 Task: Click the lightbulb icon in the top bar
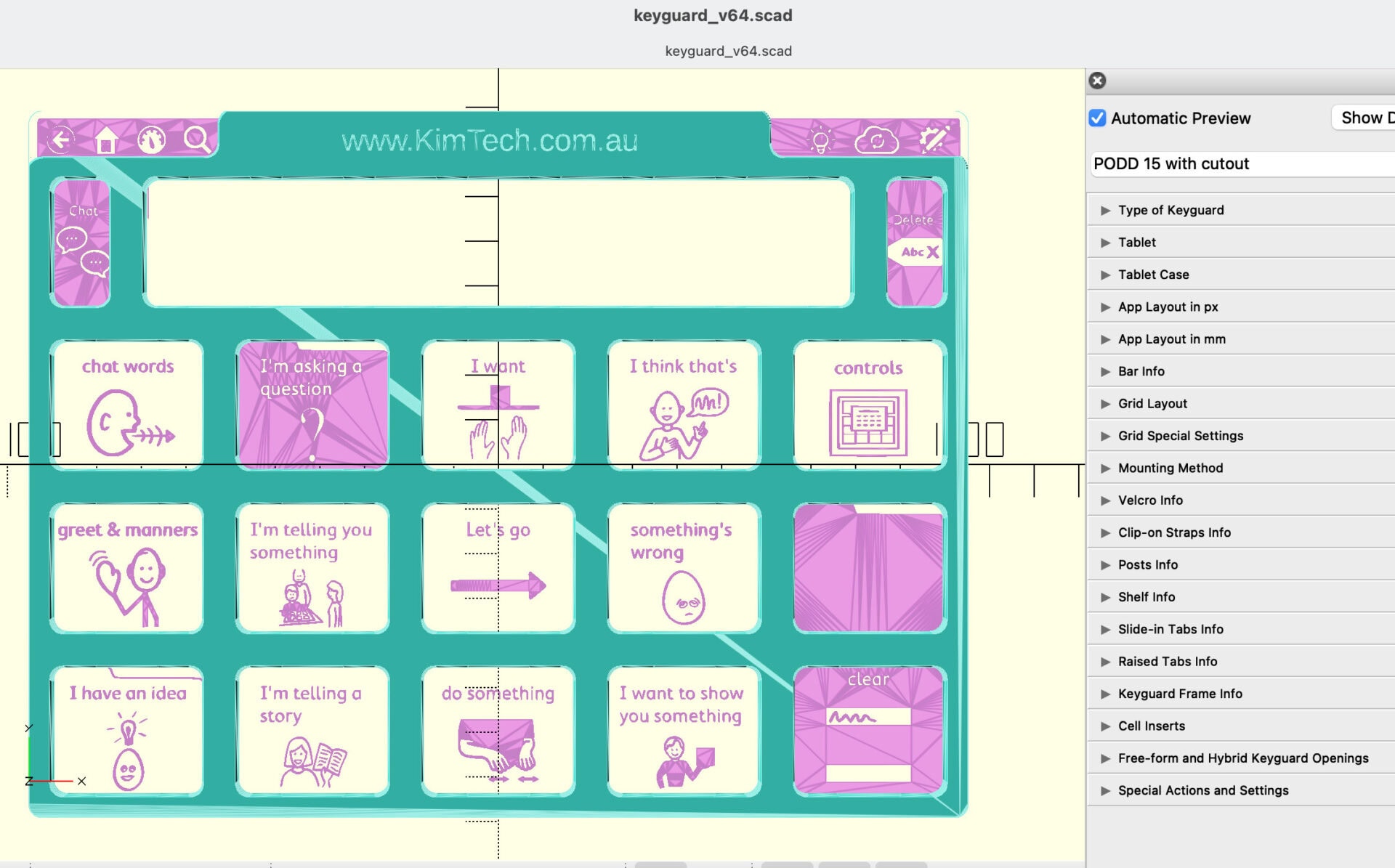(820, 139)
